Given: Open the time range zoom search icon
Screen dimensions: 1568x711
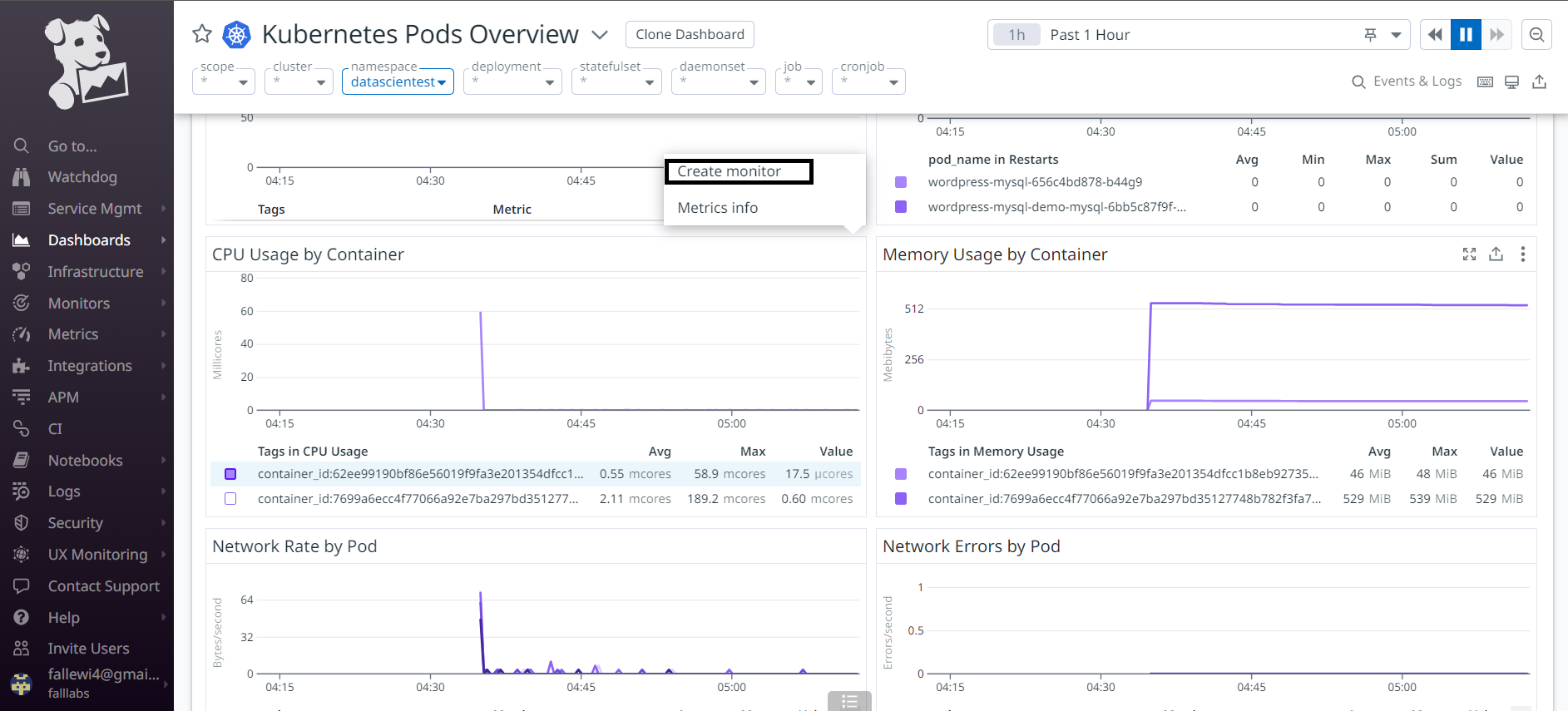Looking at the screenshot, I should (x=1536, y=35).
